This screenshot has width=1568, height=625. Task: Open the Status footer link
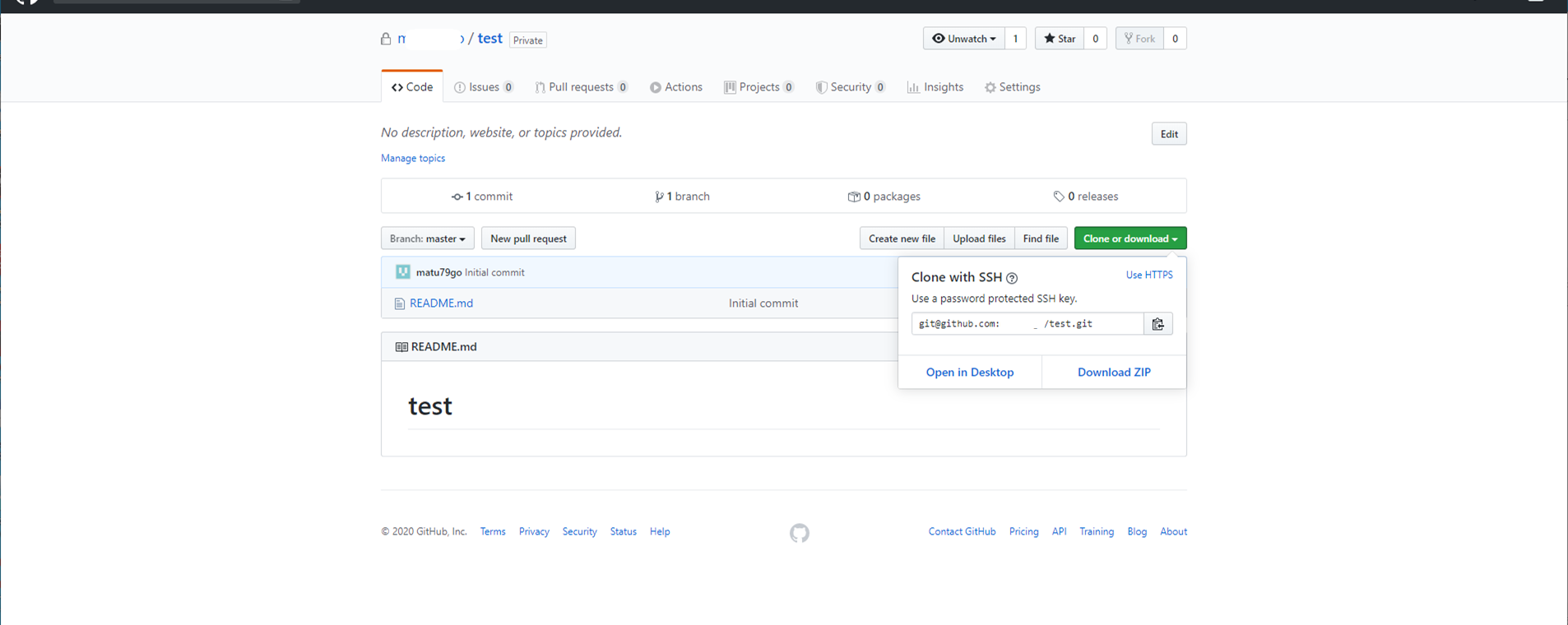(623, 532)
